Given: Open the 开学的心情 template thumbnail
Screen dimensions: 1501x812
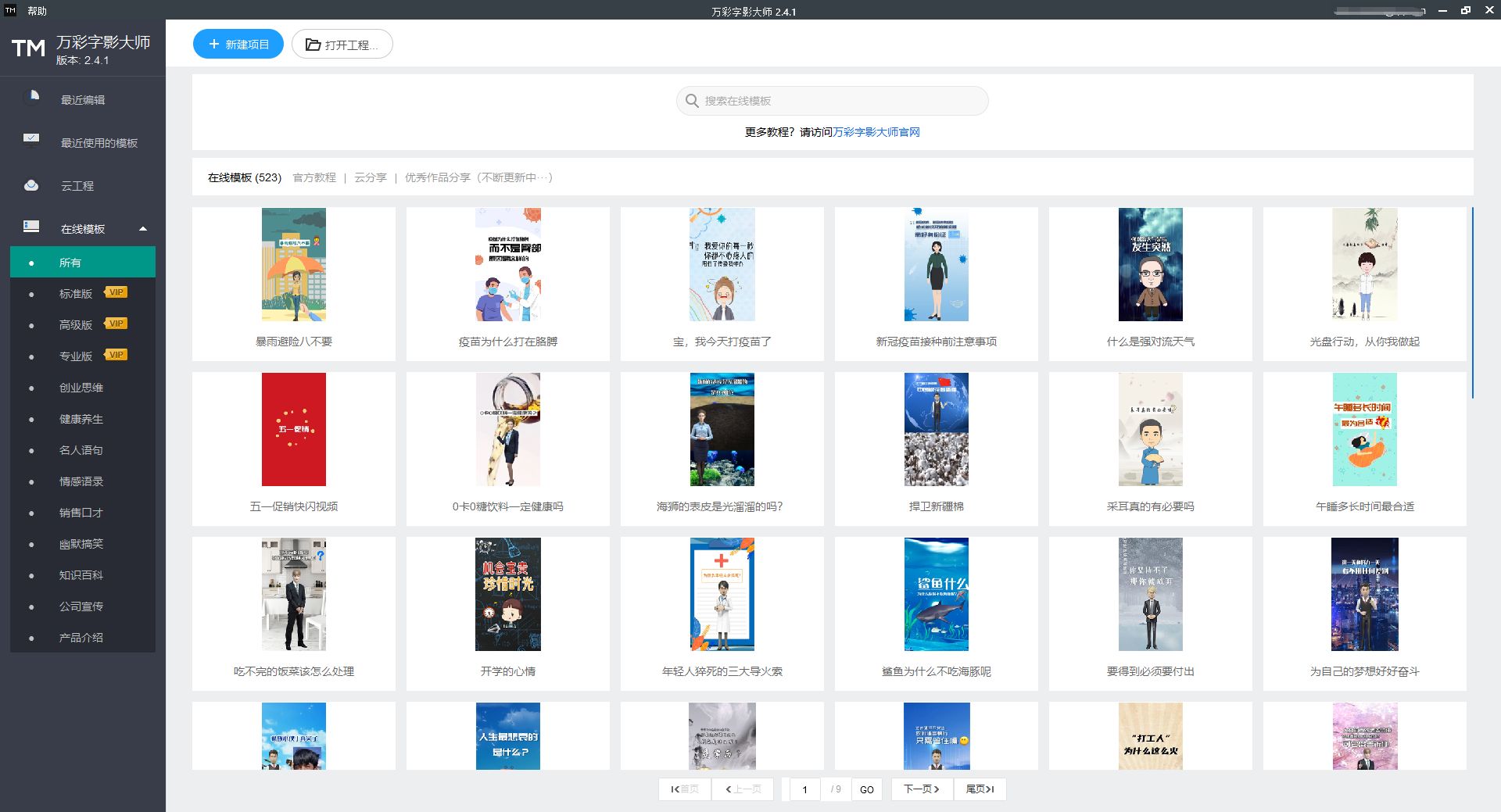Looking at the screenshot, I should 508,594.
